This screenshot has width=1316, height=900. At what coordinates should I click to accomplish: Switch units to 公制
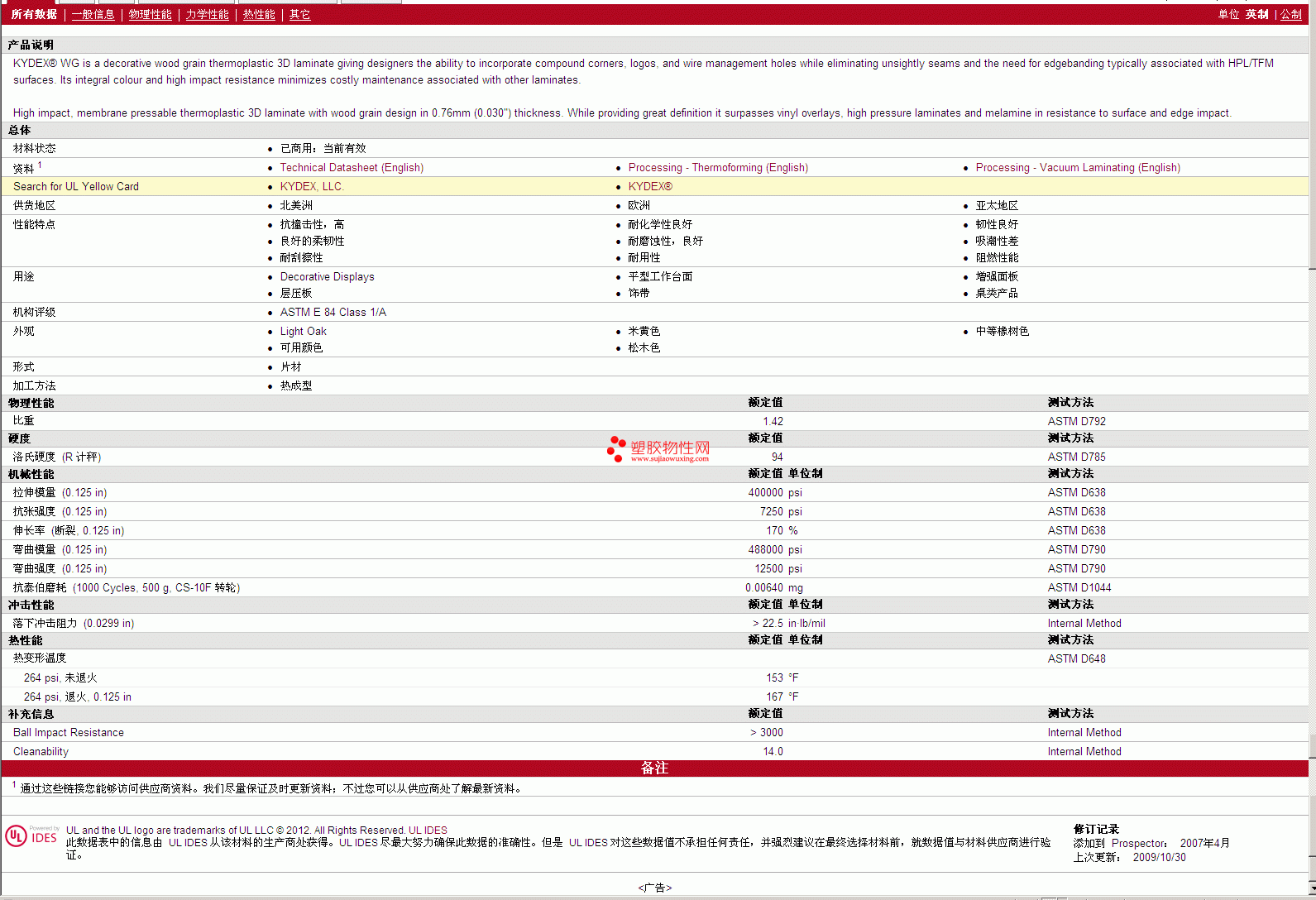tap(1291, 15)
